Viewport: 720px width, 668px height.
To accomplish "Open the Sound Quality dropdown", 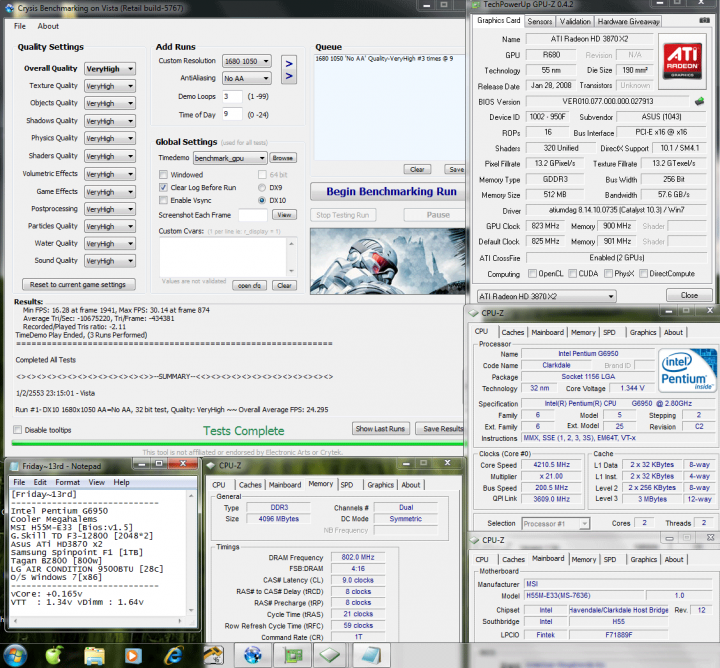I will [110, 261].
